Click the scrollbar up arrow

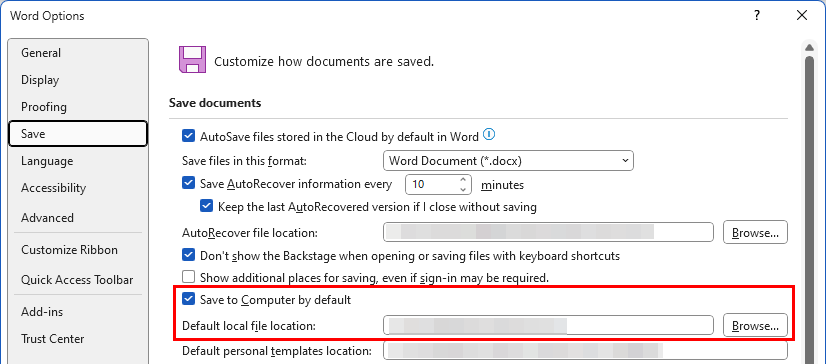810,48
